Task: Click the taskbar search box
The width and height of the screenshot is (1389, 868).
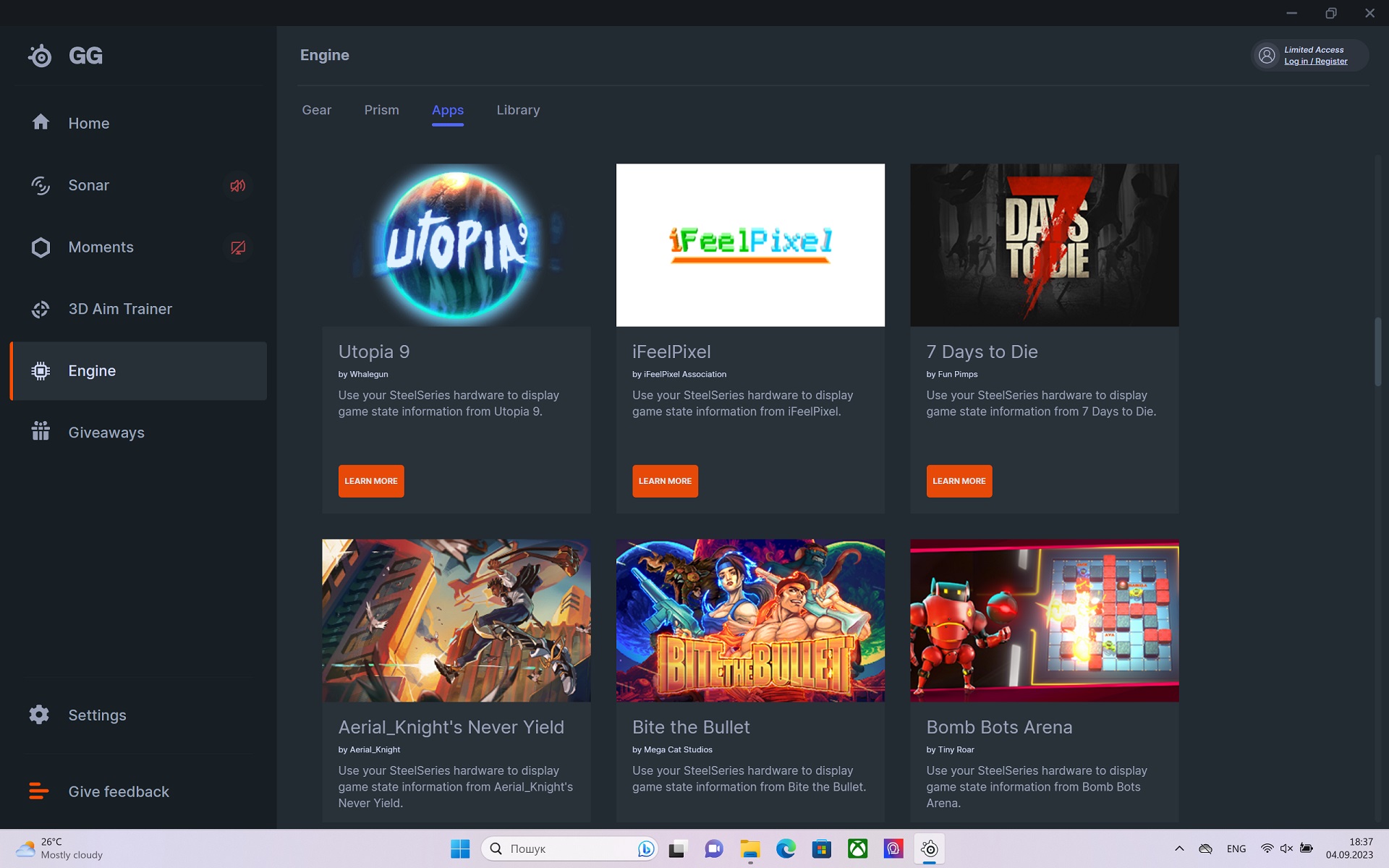Action: 569,848
